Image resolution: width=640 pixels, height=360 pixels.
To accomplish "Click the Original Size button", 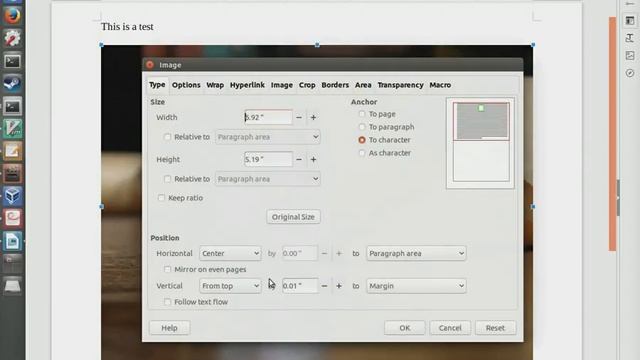I will [x=293, y=217].
